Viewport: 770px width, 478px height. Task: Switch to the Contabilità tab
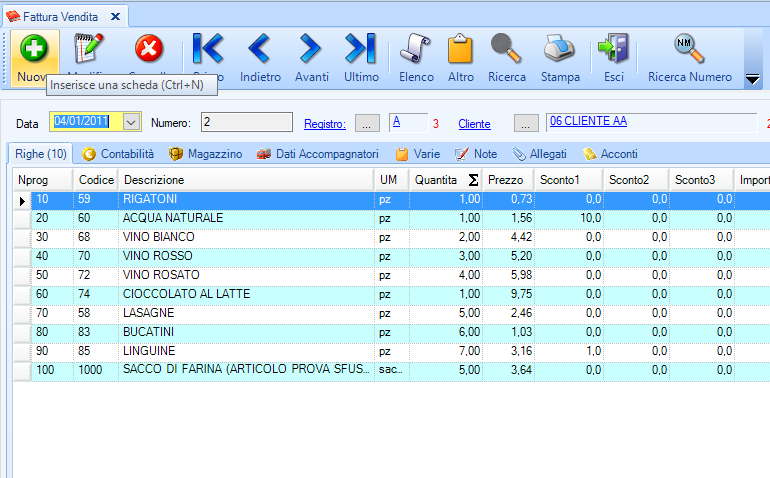click(118, 154)
